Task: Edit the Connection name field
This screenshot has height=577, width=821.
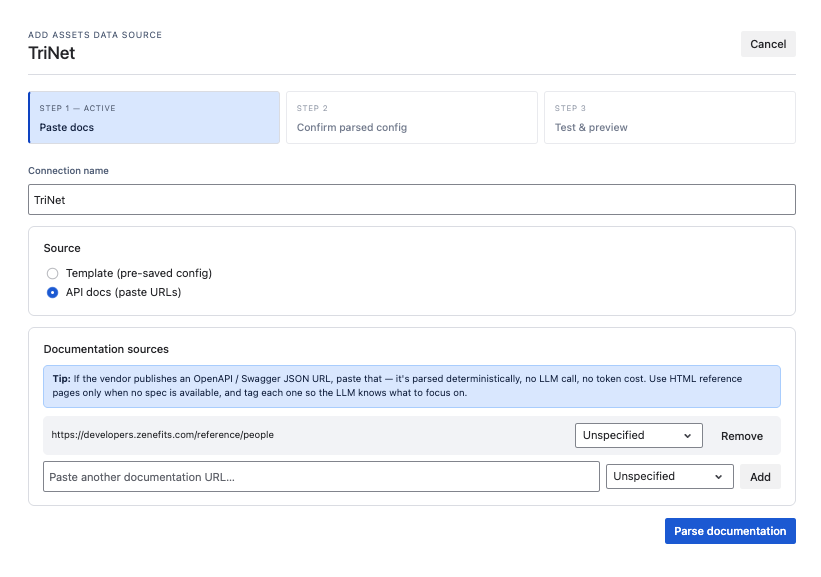Action: [x=412, y=199]
